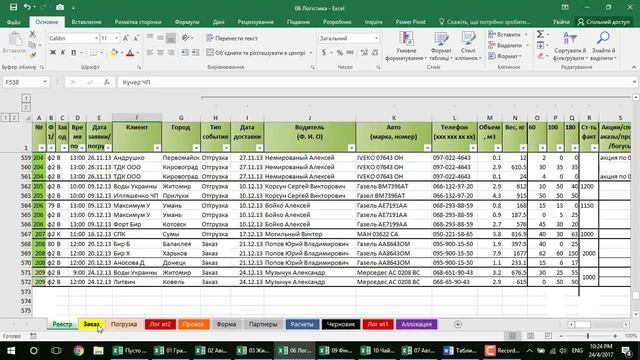The width and height of the screenshot is (640, 360).
Task: Click the decrease indent icon
Action: point(185,53)
